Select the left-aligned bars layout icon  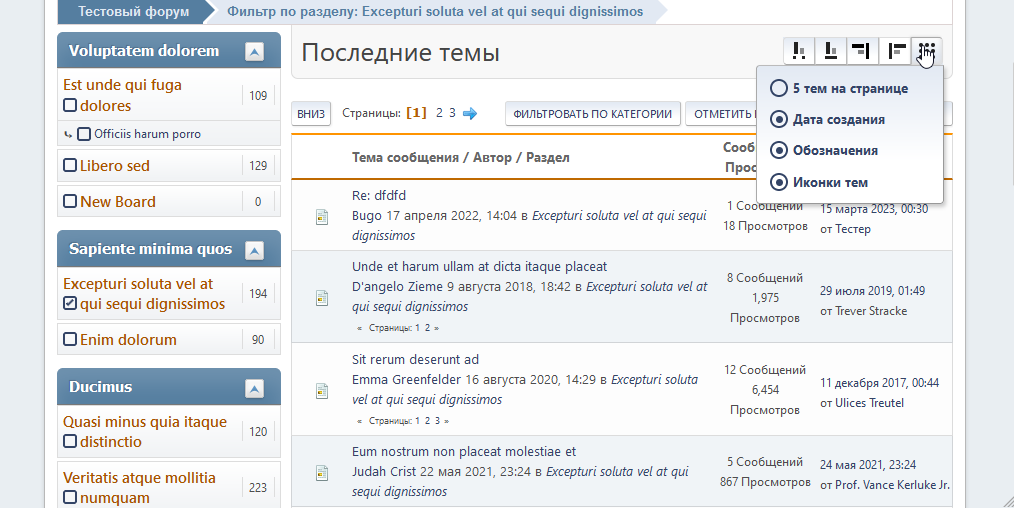(x=896, y=50)
